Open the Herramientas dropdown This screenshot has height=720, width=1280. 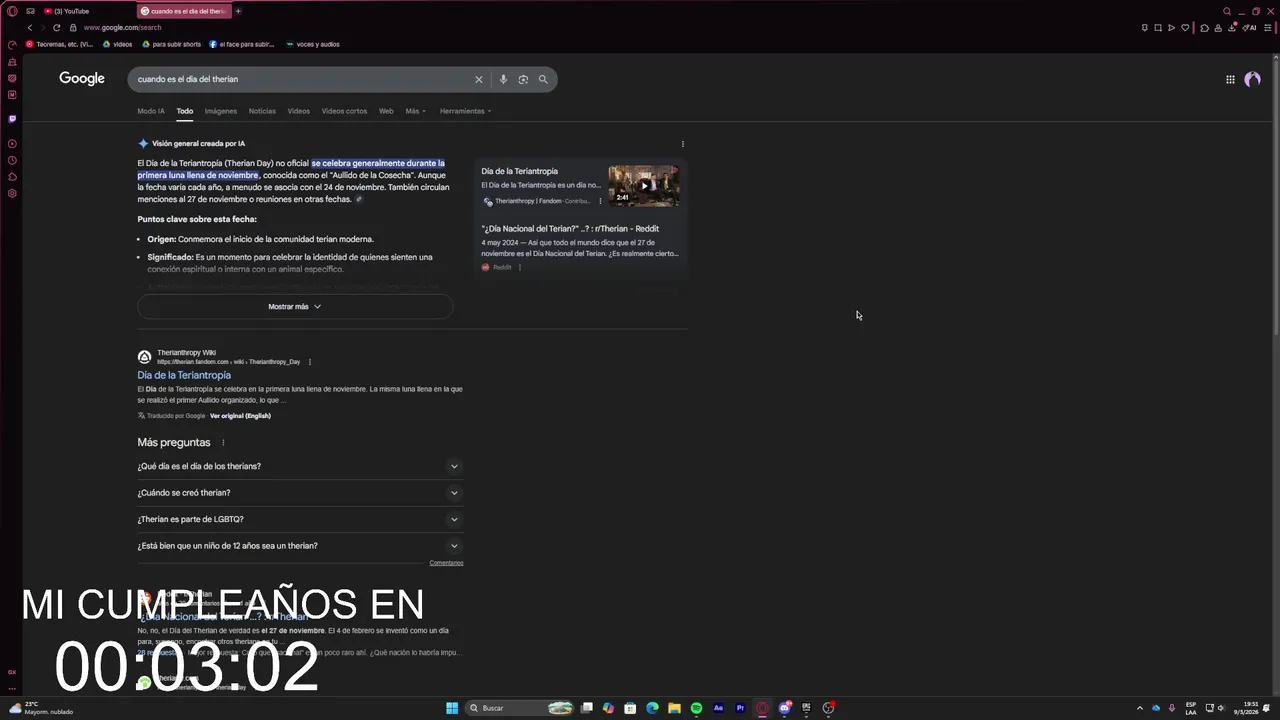click(x=465, y=111)
